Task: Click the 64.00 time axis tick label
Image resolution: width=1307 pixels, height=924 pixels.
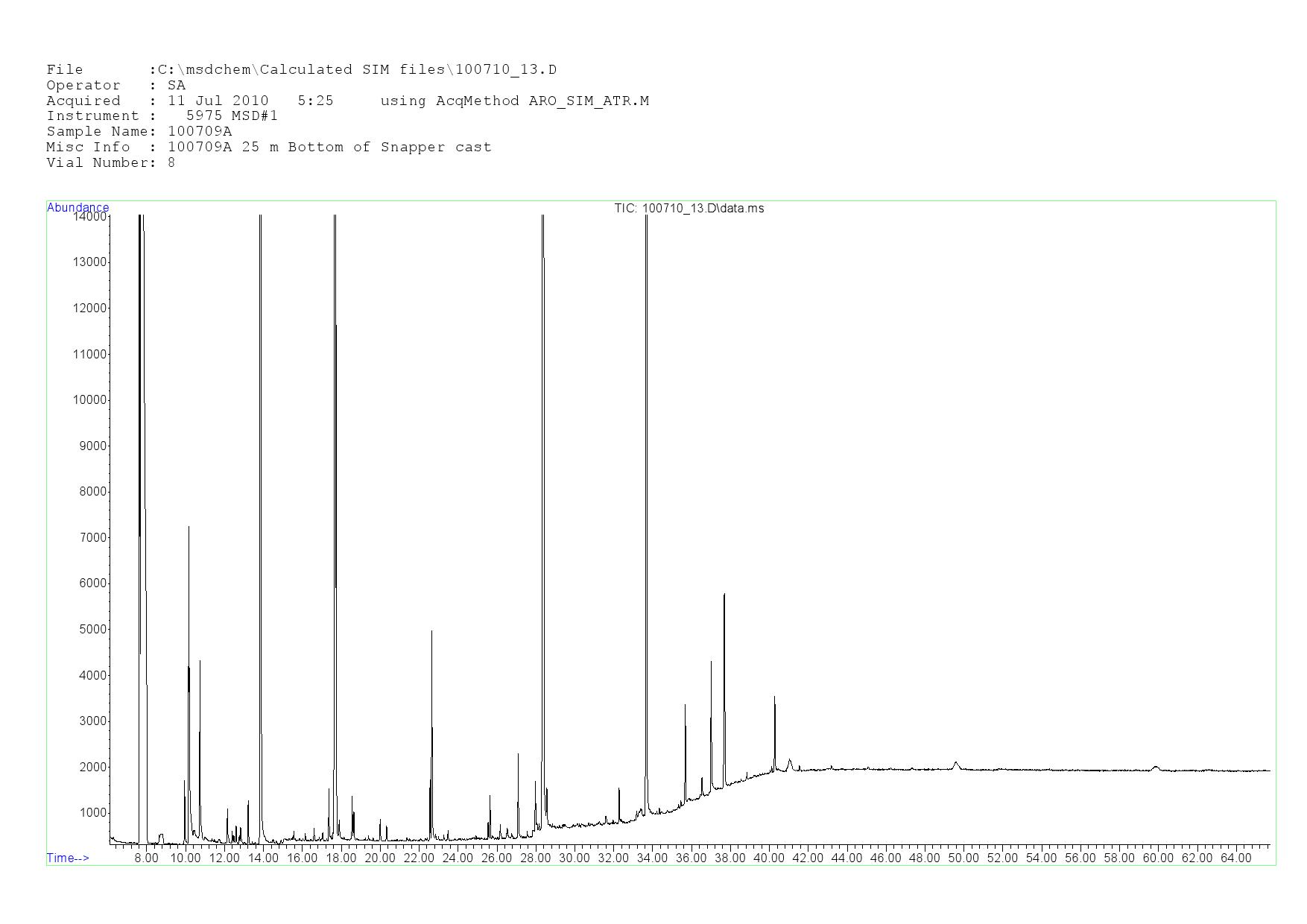Action: point(1235,858)
